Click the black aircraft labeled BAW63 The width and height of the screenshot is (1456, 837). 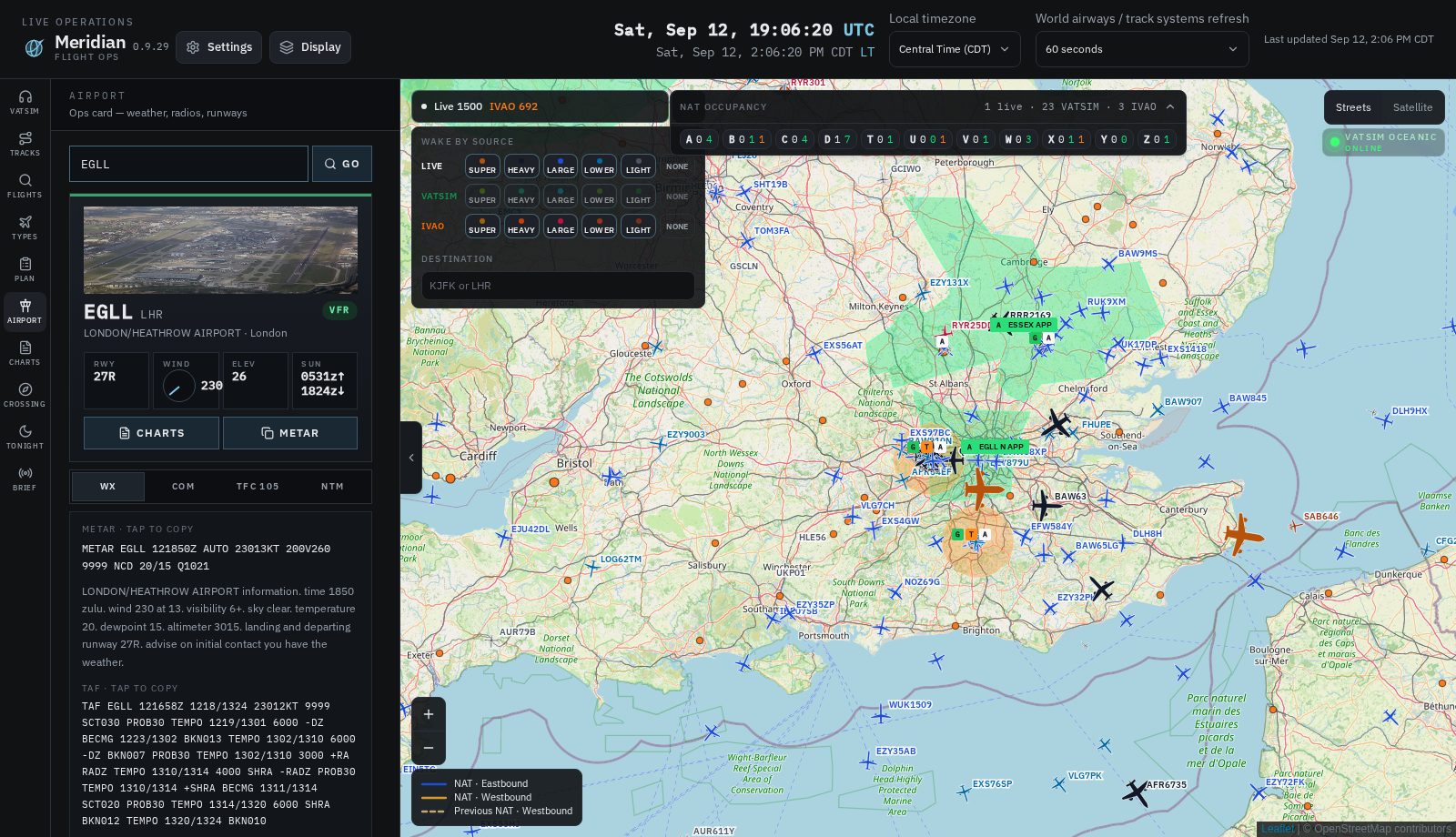pyautogui.click(x=1045, y=505)
